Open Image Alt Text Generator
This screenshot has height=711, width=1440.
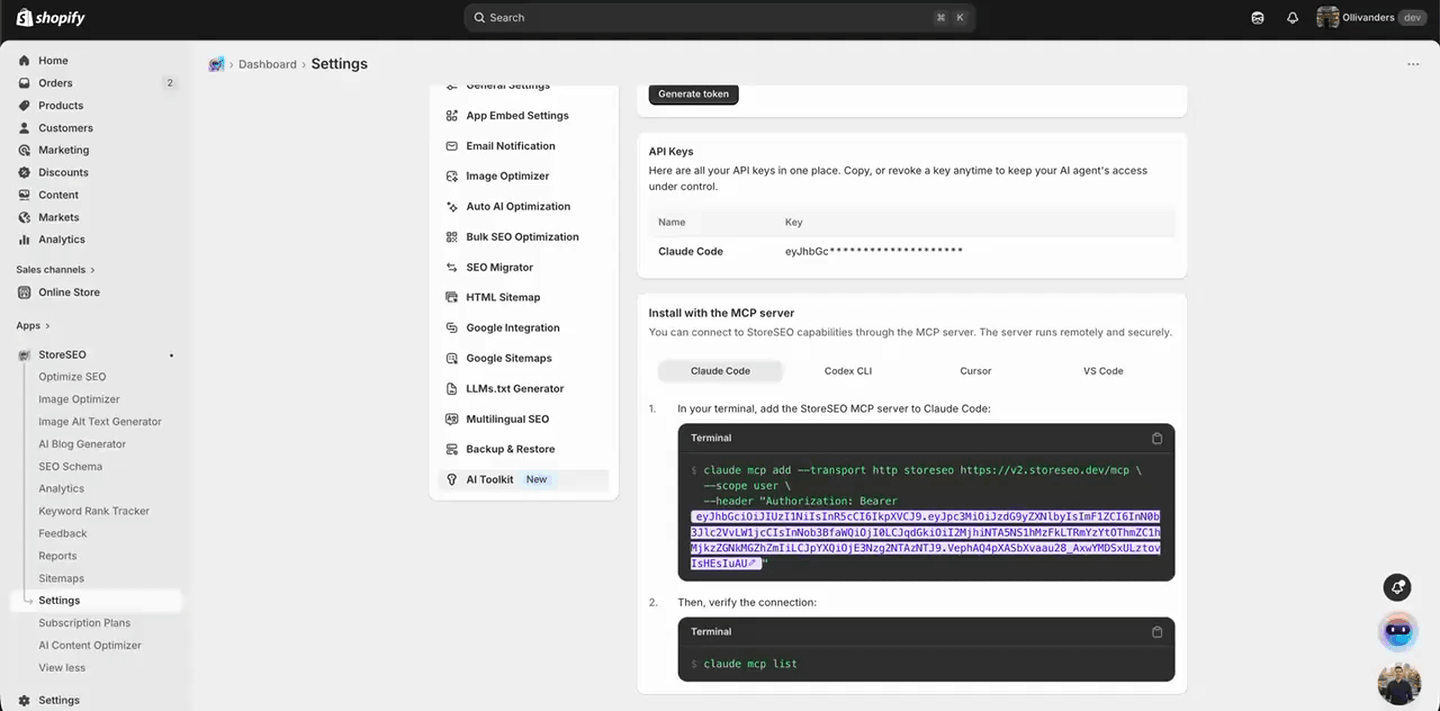100,422
